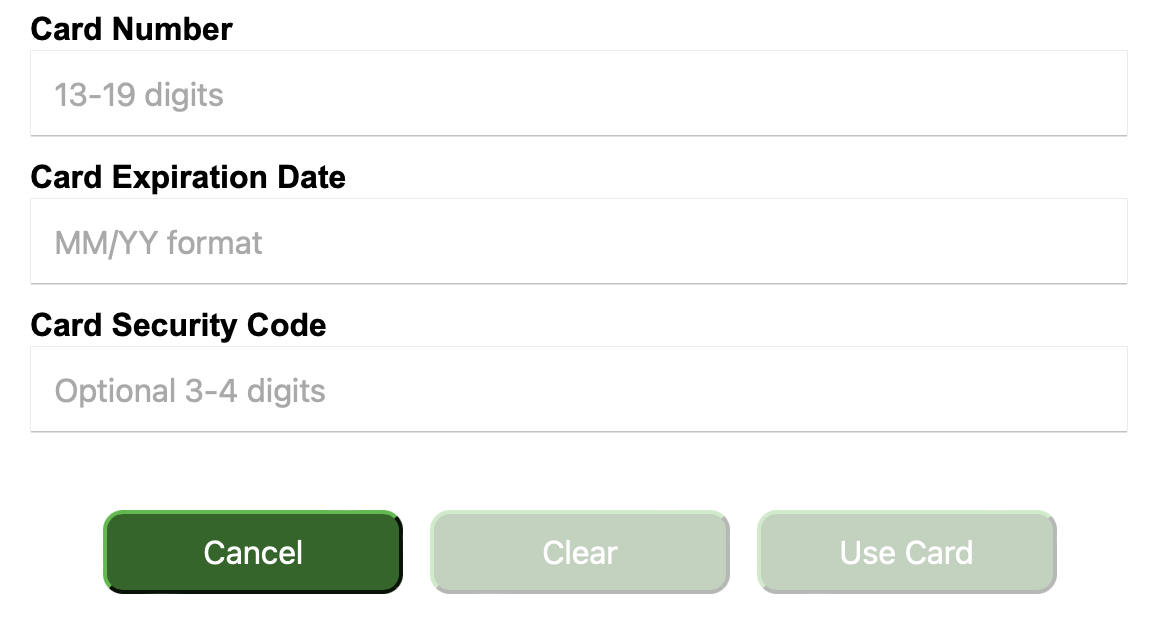Select the Card Security Code field
The image size is (1160, 640).
579,389
